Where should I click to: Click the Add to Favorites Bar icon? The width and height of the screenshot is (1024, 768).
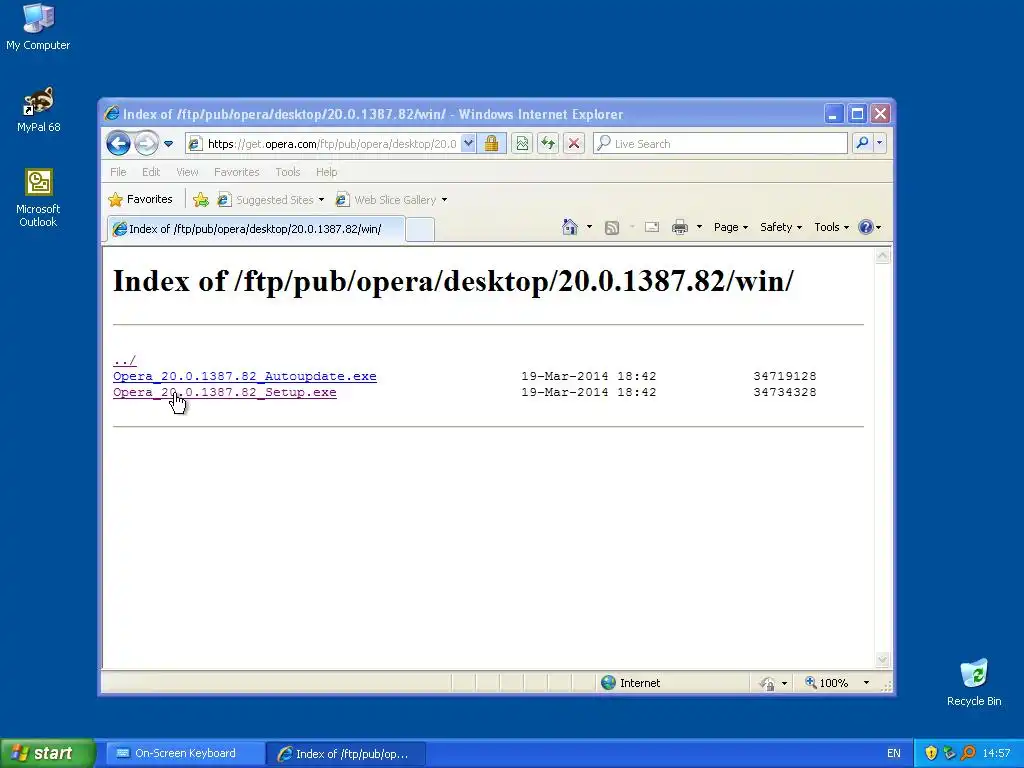coord(200,200)
